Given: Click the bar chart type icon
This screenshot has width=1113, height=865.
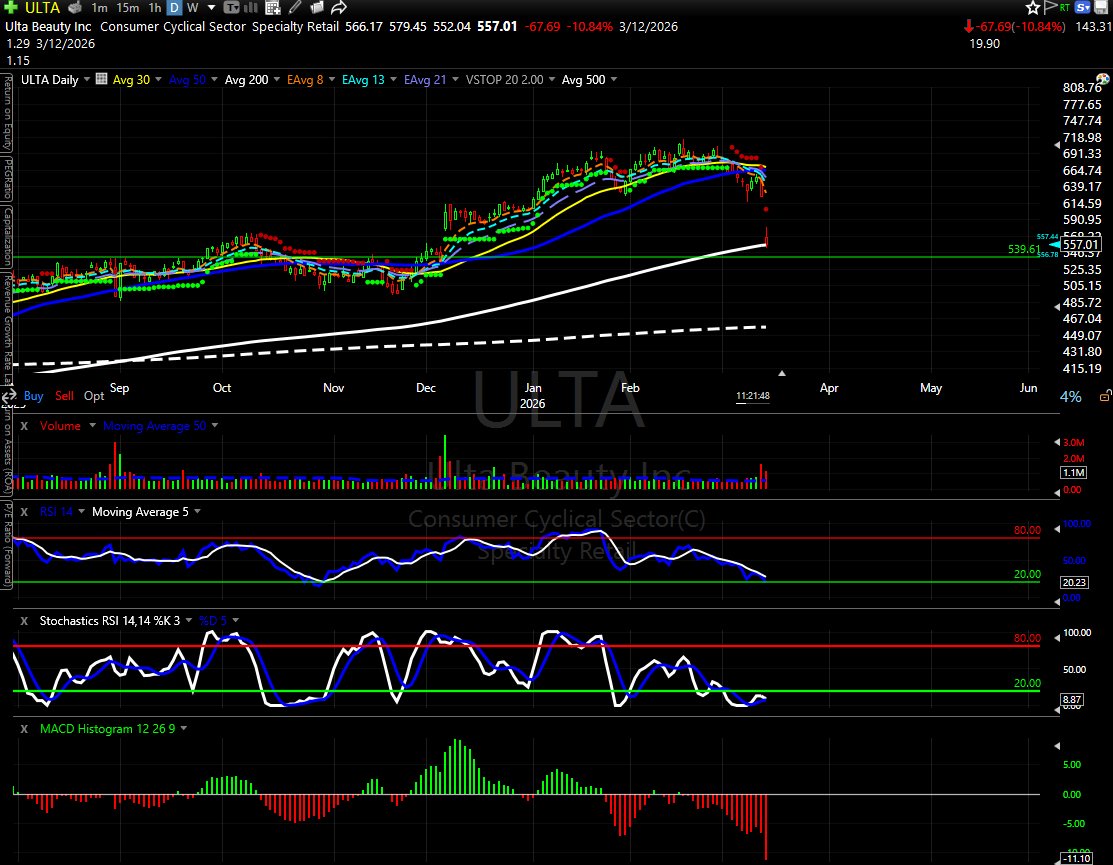Looking at the screenshot, I should click(251, 8).
